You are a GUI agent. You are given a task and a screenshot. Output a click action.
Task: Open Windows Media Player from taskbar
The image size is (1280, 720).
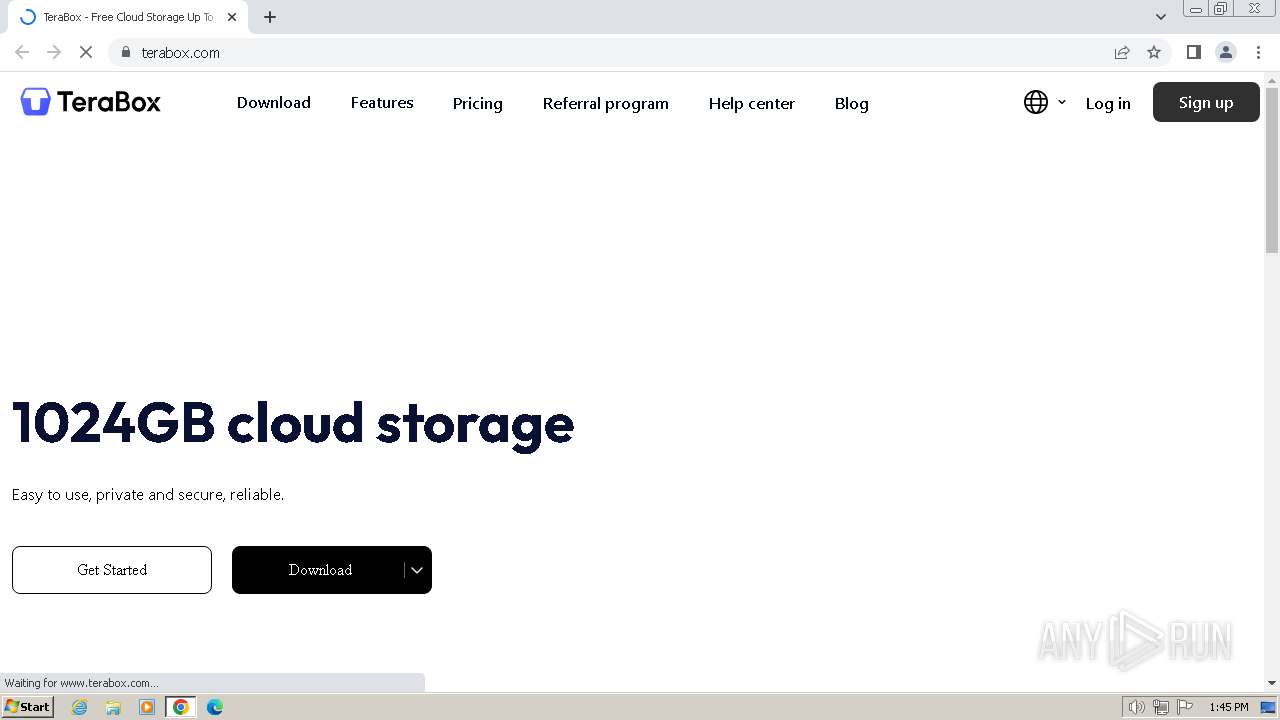[x=147, y=707]
